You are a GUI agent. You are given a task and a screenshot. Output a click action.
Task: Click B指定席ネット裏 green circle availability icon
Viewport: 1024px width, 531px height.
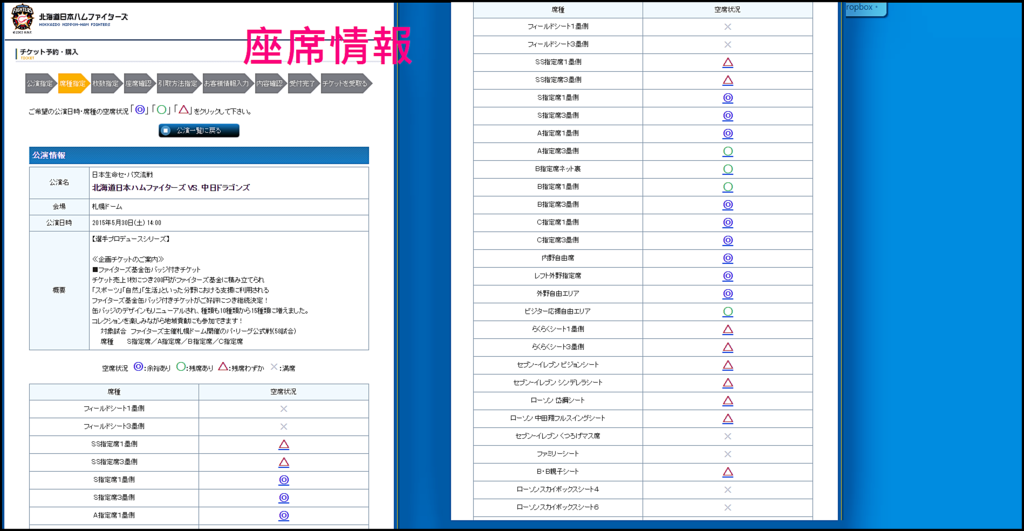728,169
